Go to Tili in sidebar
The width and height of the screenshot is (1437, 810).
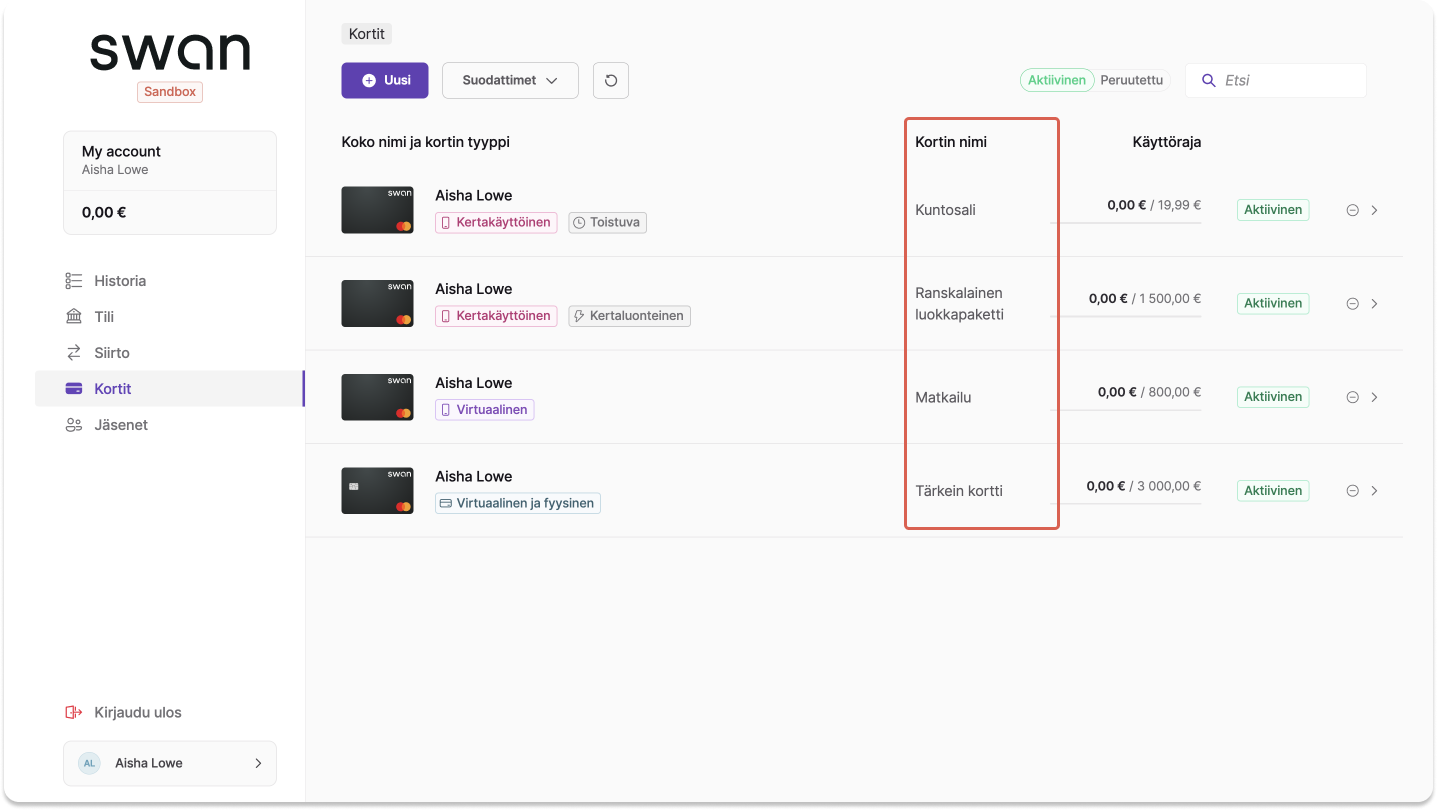169,317
